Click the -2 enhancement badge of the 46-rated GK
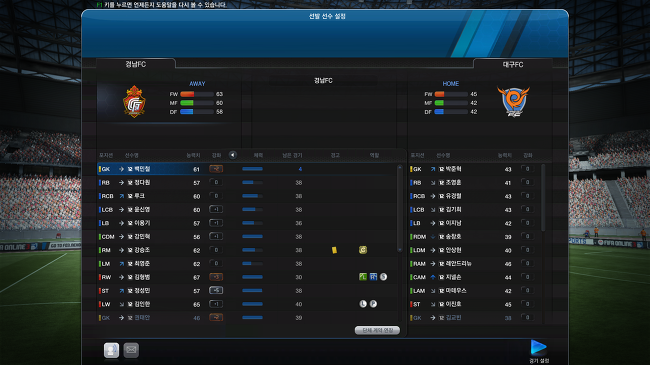This screenshot has height=365, width=650. click(216, 317)
